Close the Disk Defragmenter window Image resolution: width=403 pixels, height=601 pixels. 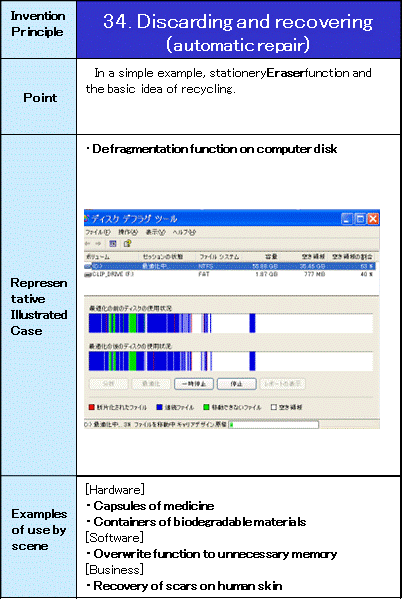click(373, 219)
